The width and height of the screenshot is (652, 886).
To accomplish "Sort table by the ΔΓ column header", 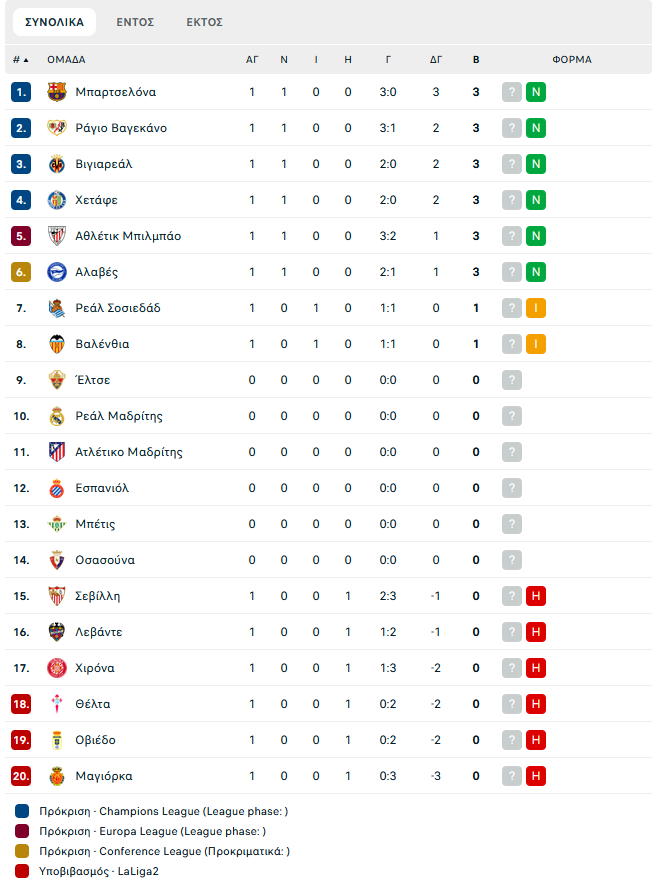I will (436, 59).
